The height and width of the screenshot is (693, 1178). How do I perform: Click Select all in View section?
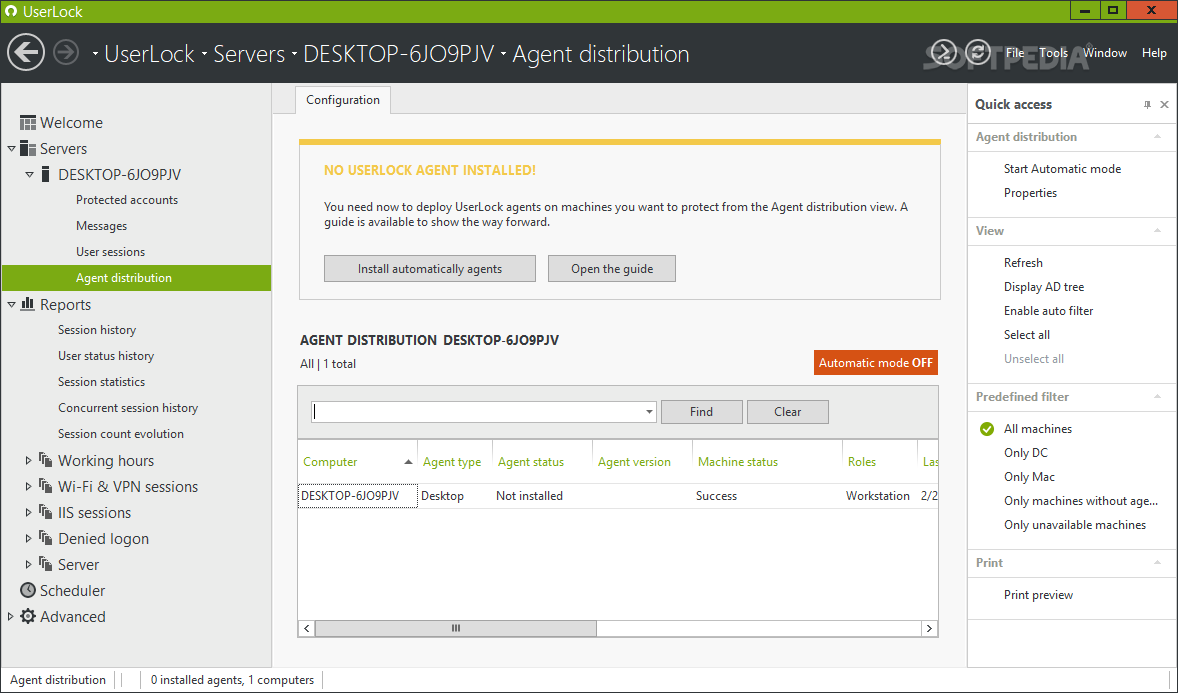point(1026,335)
